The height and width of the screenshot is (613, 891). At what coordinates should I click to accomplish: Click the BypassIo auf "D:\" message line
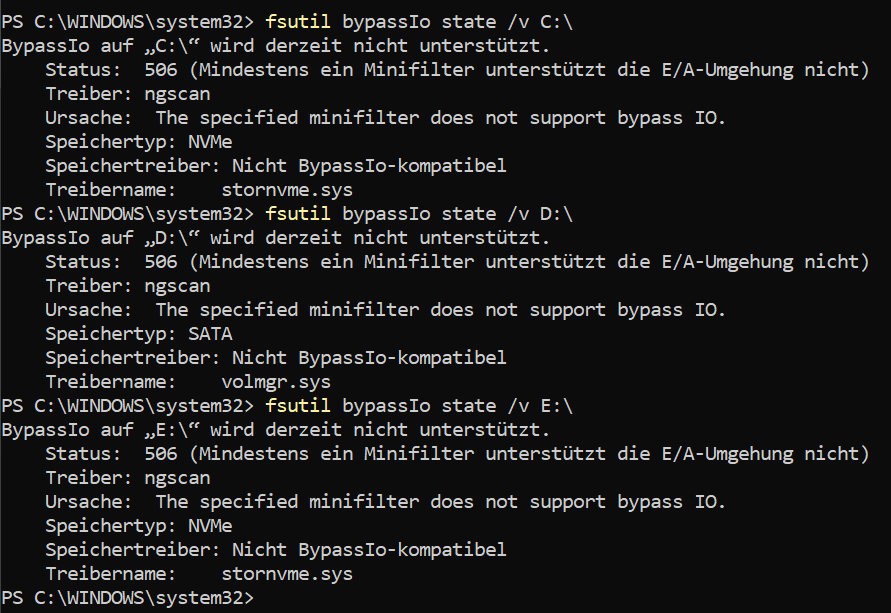pyautogui.click(x=276, y=238)
